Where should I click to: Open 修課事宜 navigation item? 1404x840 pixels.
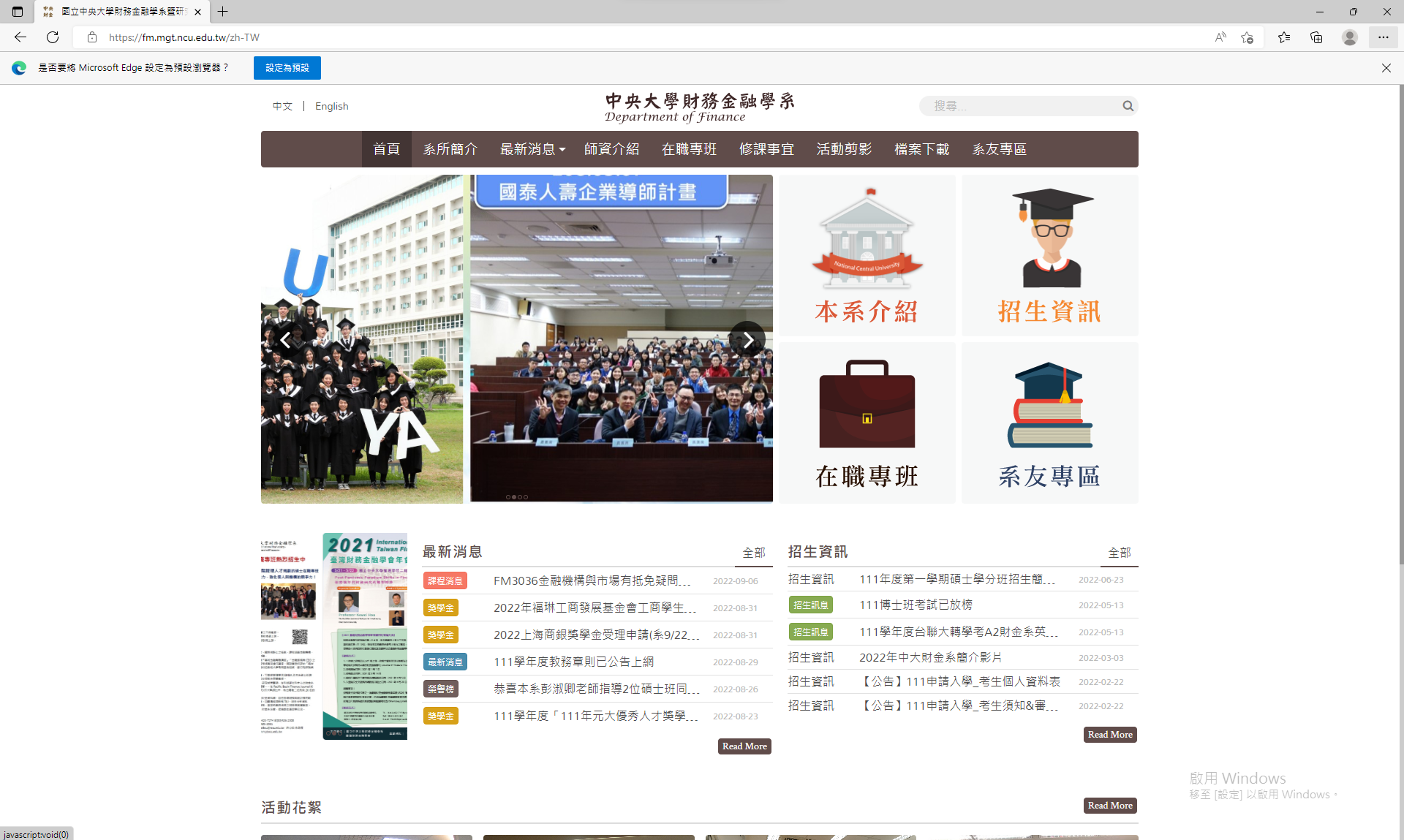pyautogui.click(x=767, y=149)
